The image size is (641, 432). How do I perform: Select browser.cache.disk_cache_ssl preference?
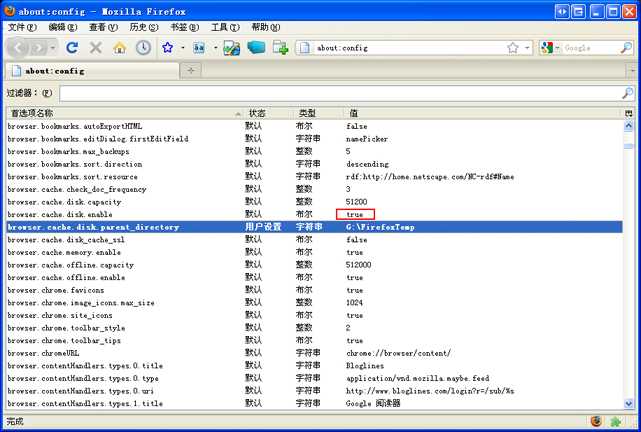coord(314,240)
